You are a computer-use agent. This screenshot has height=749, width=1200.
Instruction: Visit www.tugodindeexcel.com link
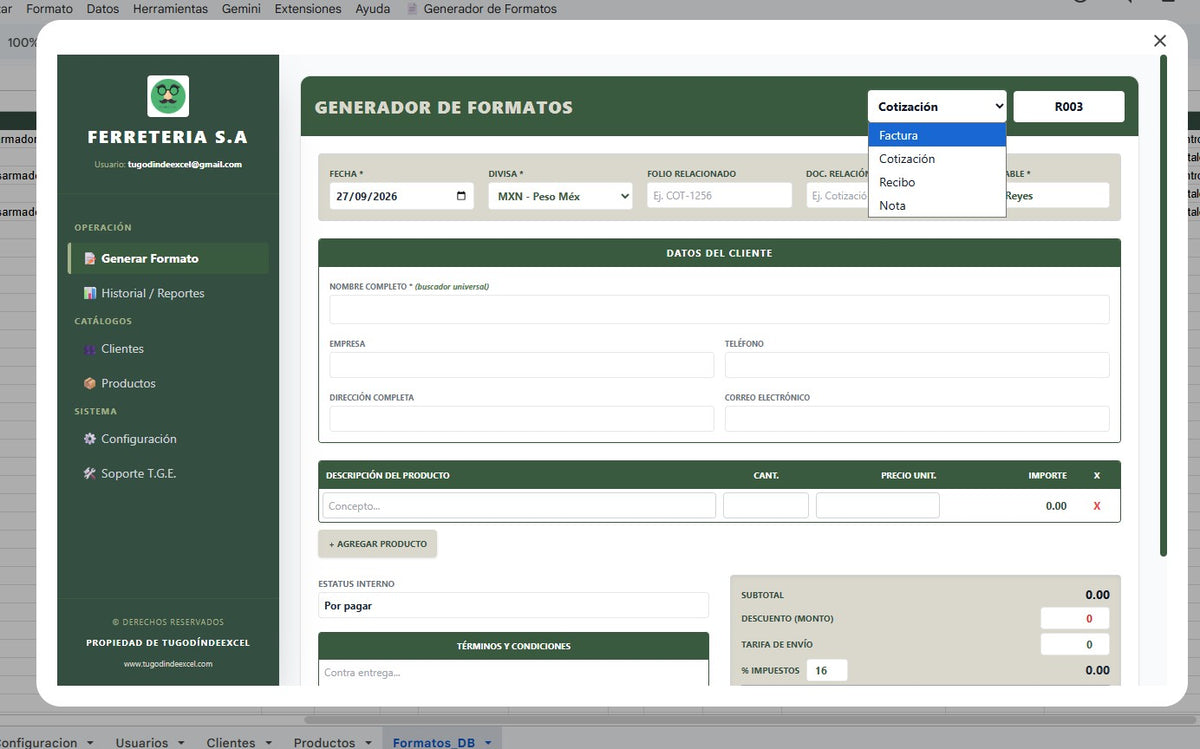tap(168, 664)
